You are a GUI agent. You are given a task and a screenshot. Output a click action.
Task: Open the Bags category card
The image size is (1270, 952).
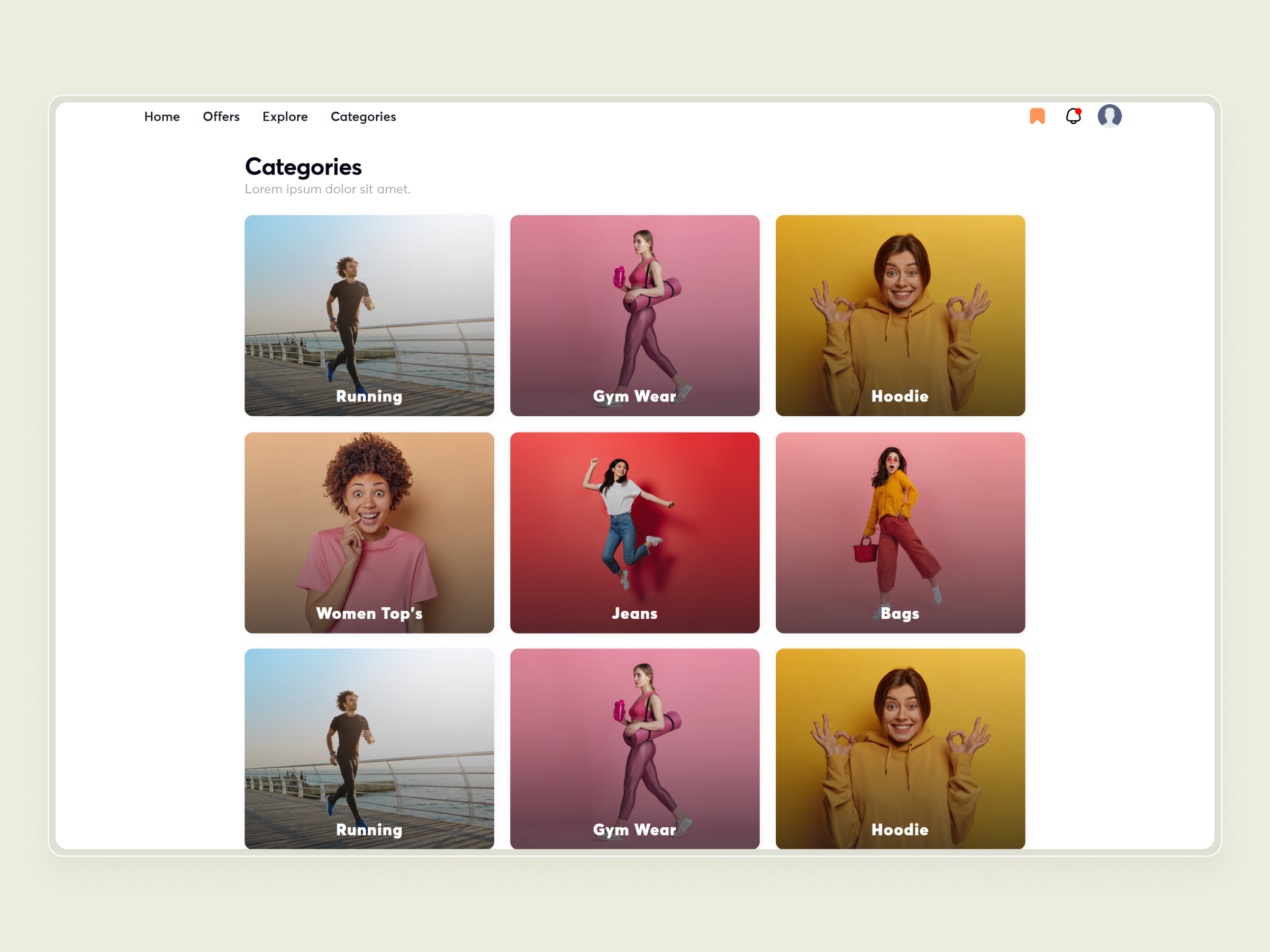[900, 533]
